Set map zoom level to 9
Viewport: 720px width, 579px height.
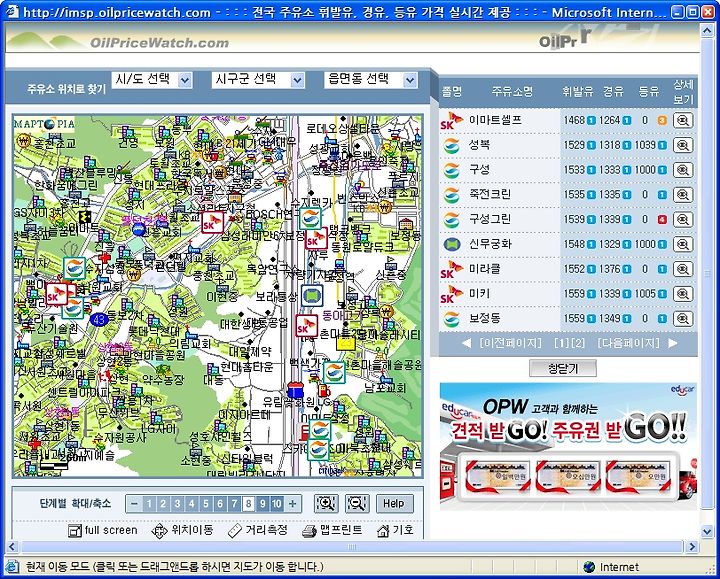(263, 504)
